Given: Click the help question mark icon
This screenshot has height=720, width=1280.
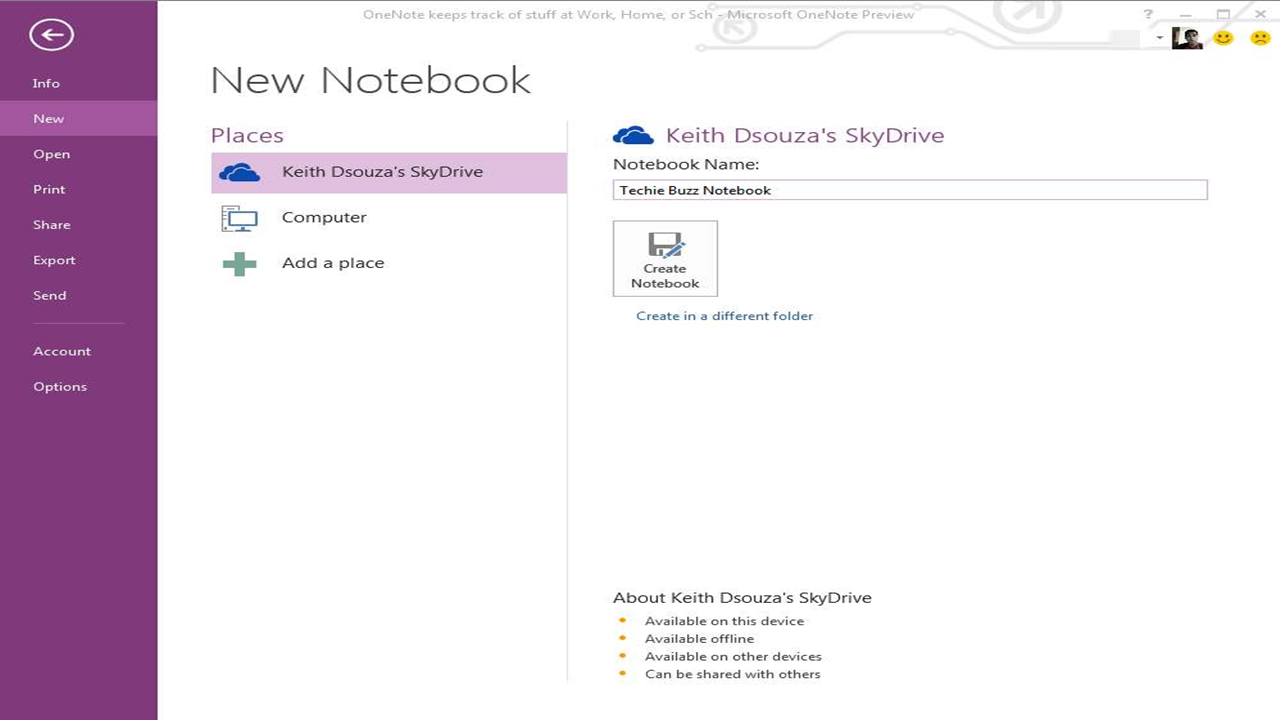Looking at the screenshot, I should point(1148,14).
